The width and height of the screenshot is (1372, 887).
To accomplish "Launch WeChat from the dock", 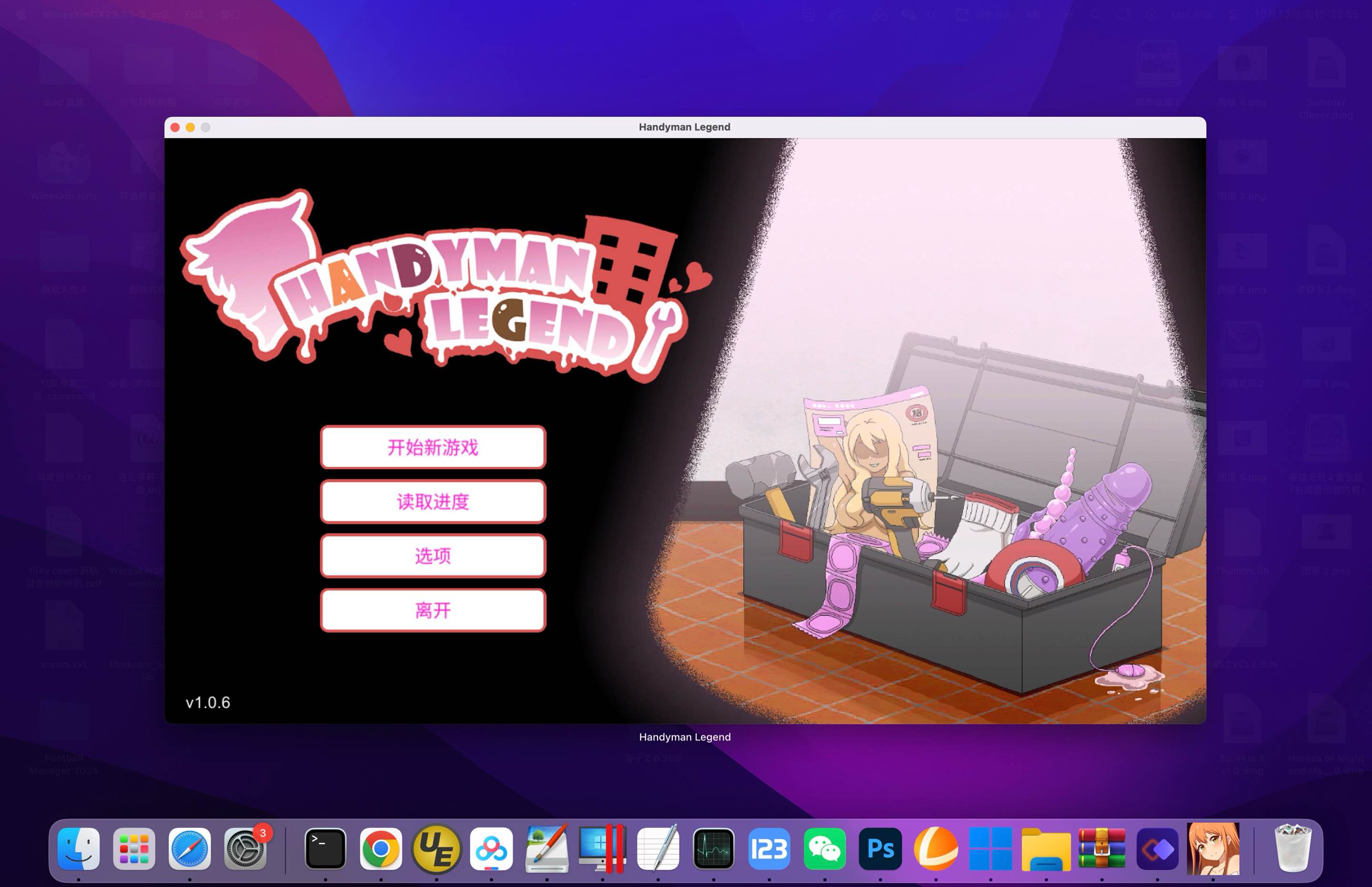I will (x=825, y=849).
